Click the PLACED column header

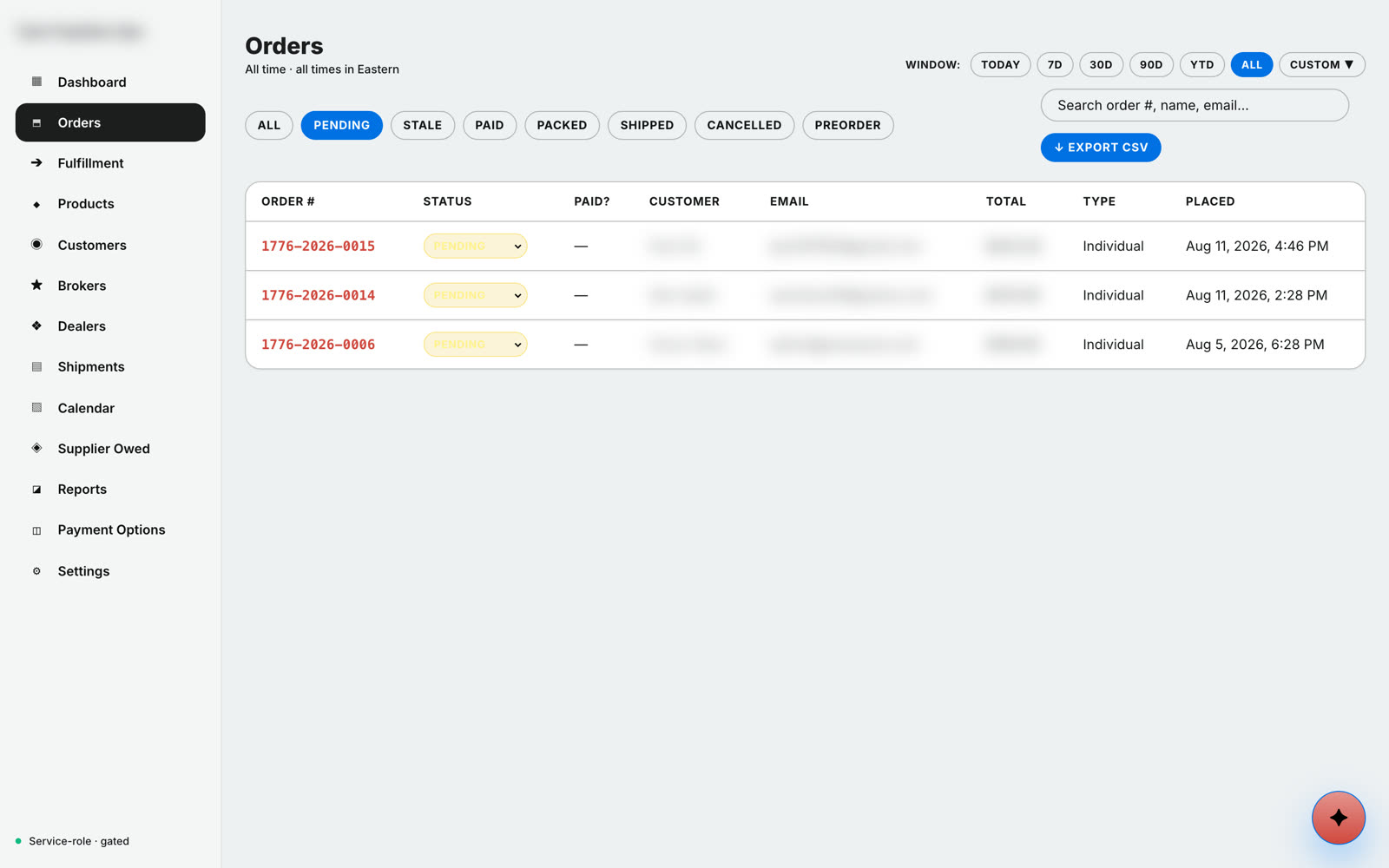click(1210, 201)
